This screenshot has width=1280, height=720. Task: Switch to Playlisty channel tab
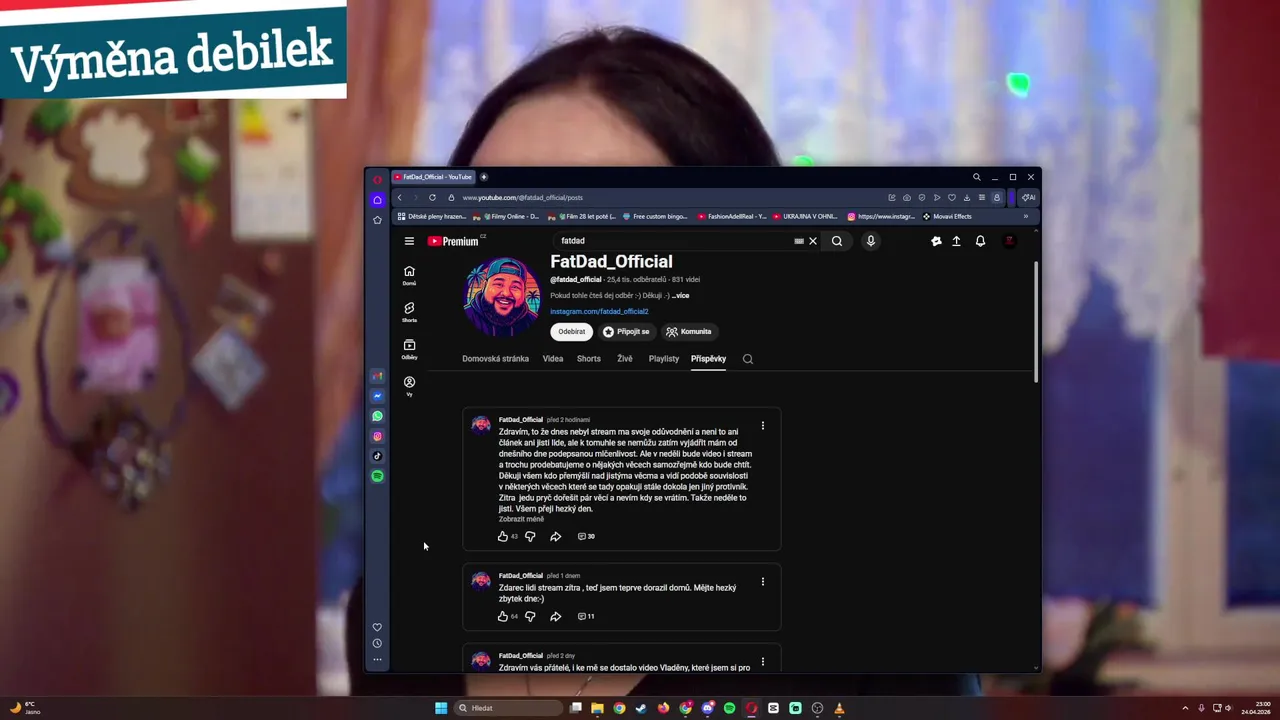point(664,359)
